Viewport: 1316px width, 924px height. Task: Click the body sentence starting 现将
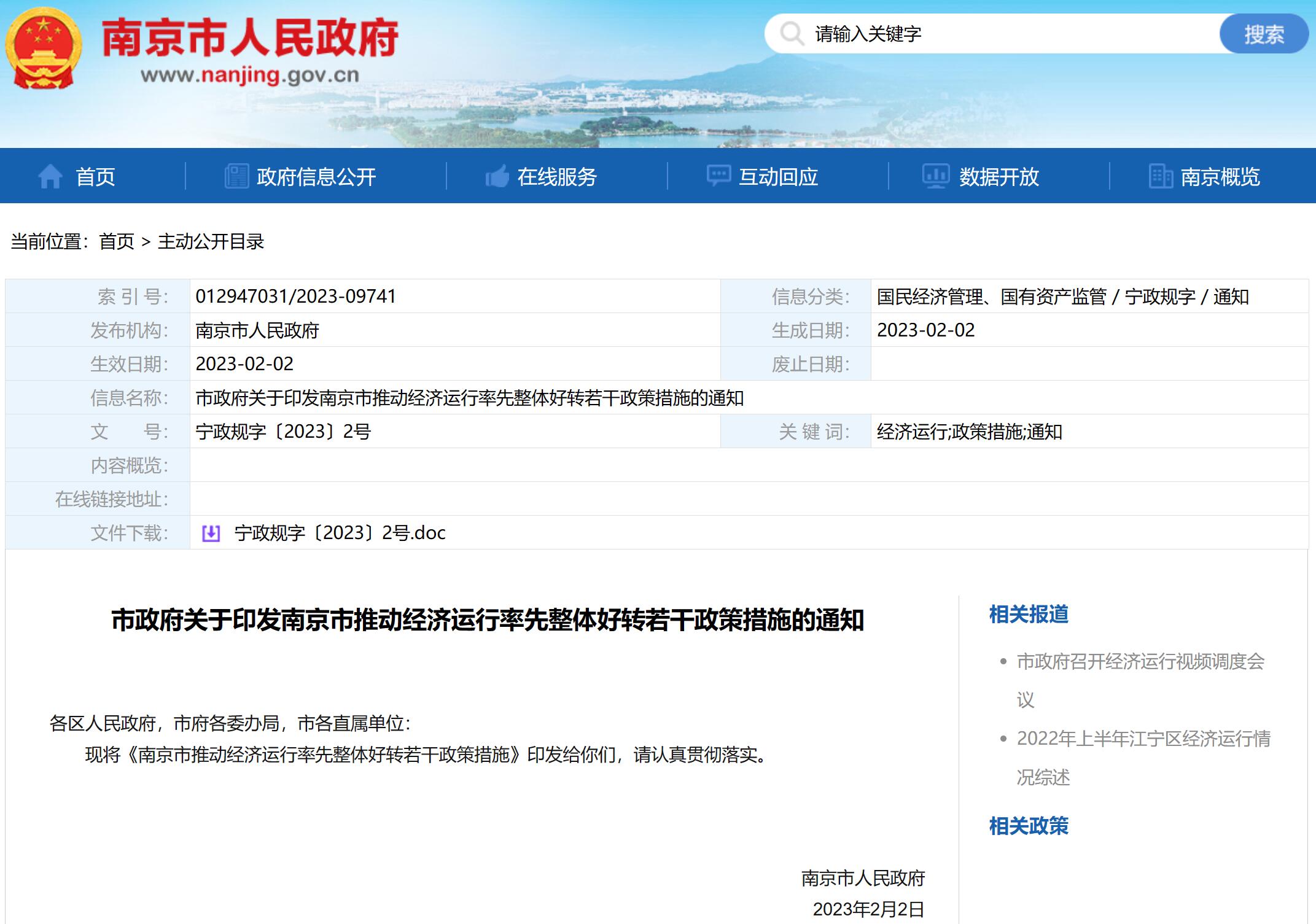click(x=427, y=755)
